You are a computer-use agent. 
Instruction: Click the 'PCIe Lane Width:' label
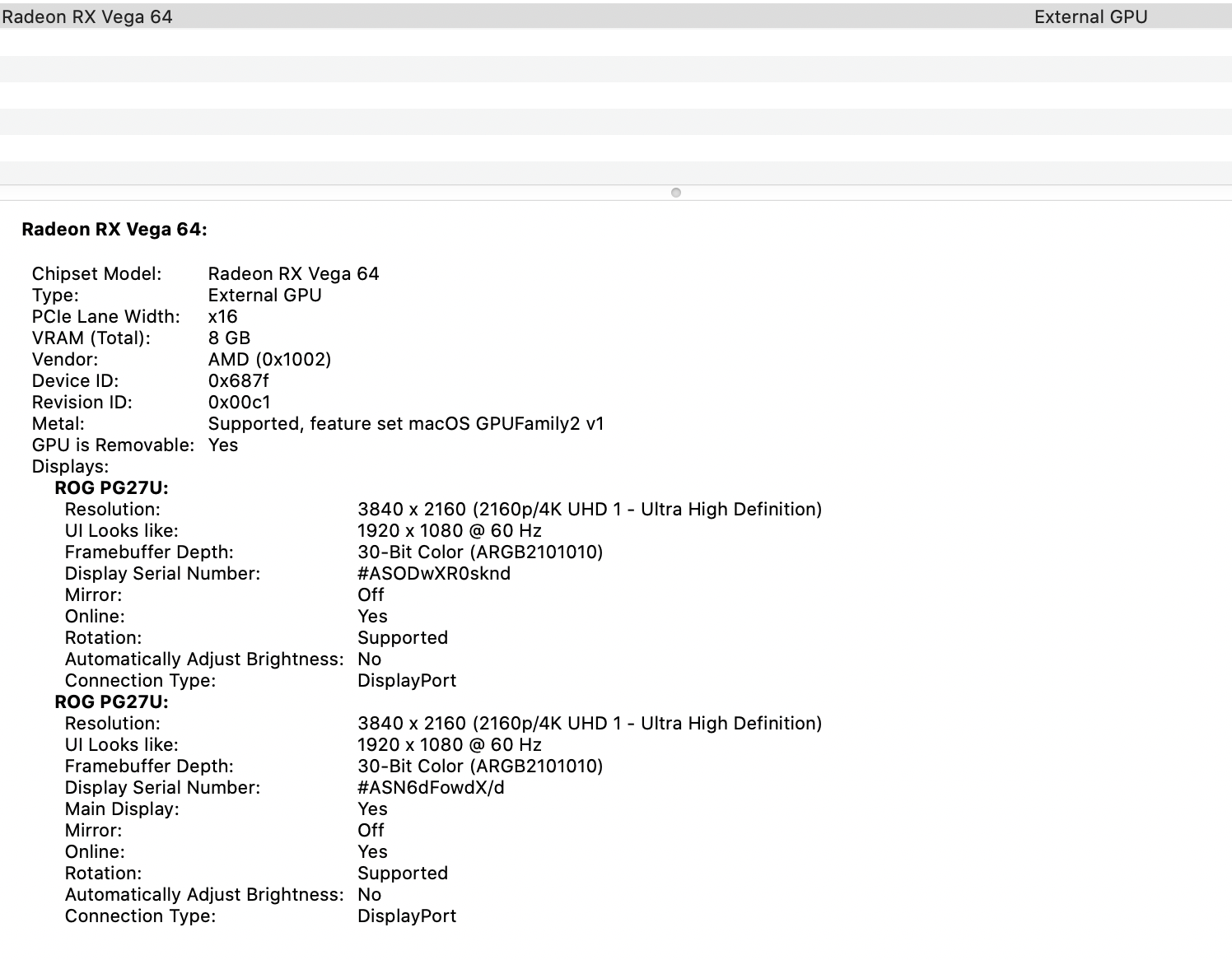pos(106,317)
